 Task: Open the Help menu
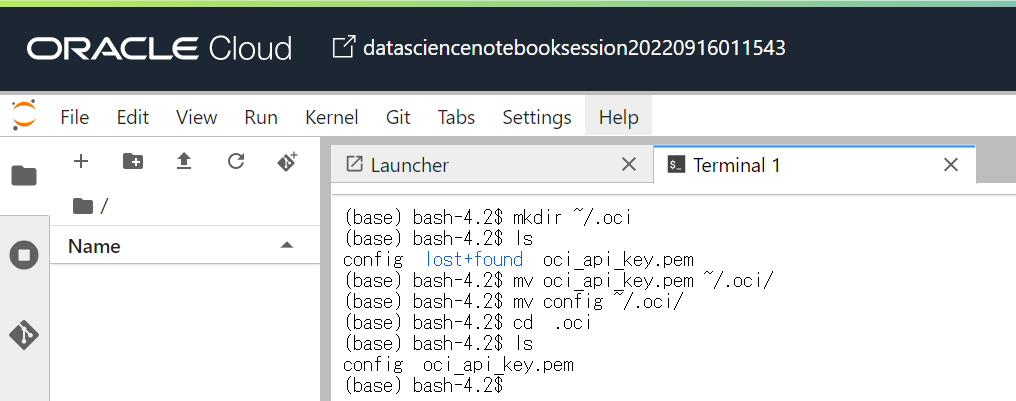(618, 117)
